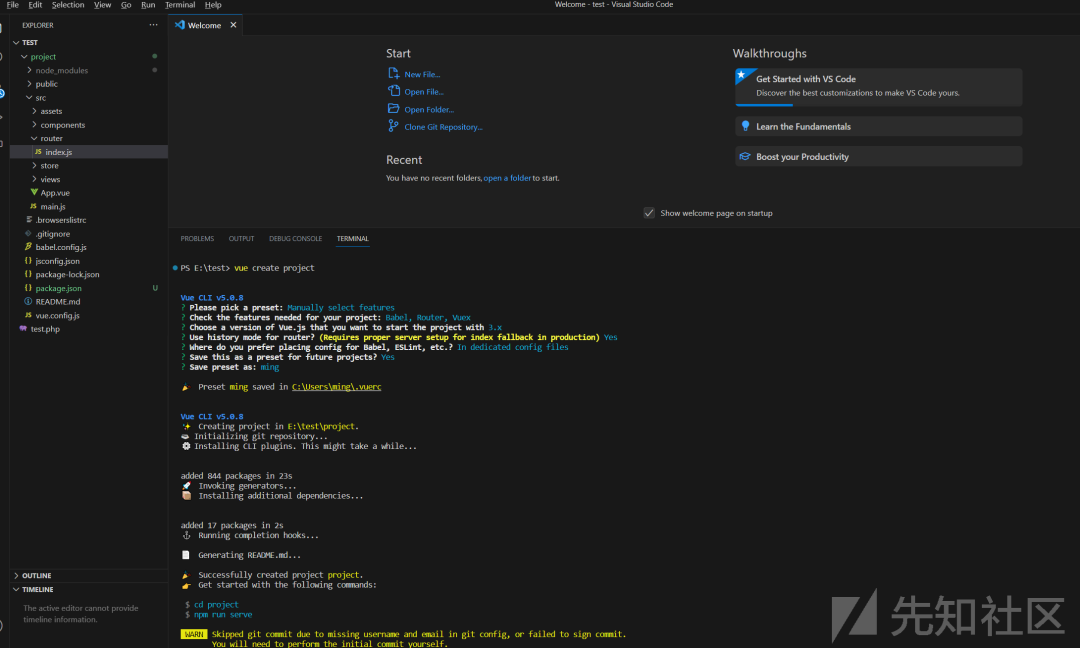Expand the assets folder

(34, 110)
